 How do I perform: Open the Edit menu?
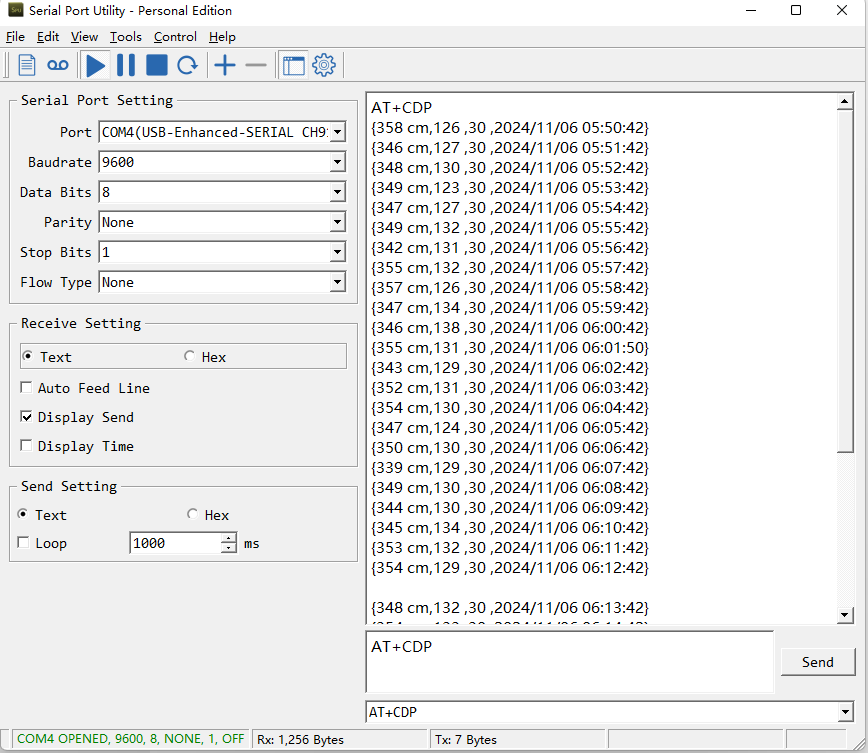click(x=48, y=37)
